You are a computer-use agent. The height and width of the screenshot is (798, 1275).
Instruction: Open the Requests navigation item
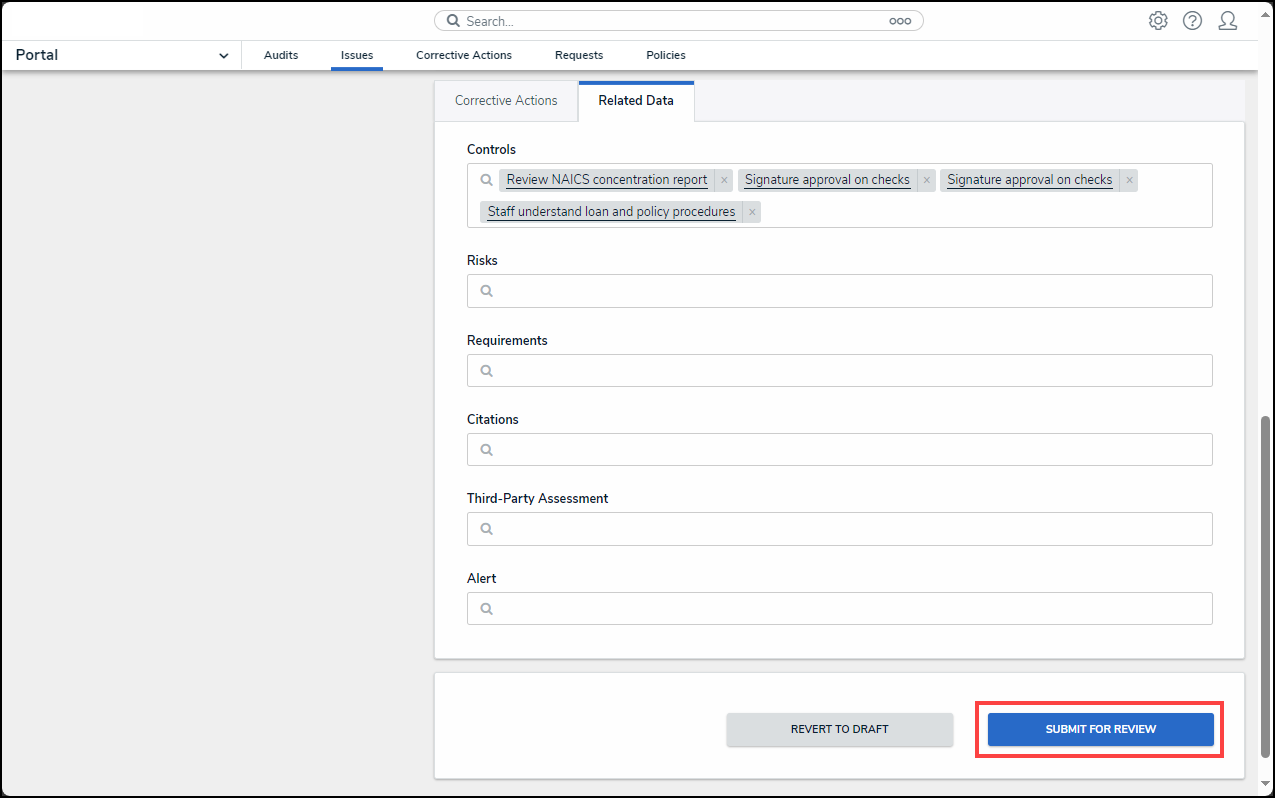[x=579, y=56]
